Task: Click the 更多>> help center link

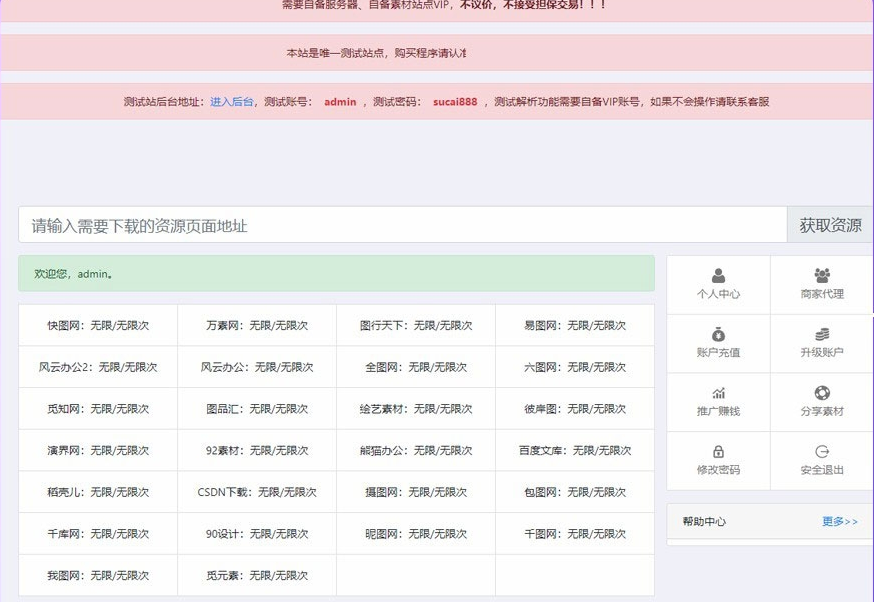Action: click(x=839, y=522)
